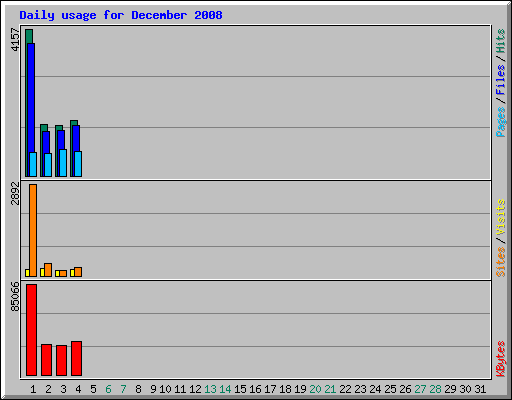Click green weekend day 7 label
The width and height of the screenshot is (512, 400).
123,389
